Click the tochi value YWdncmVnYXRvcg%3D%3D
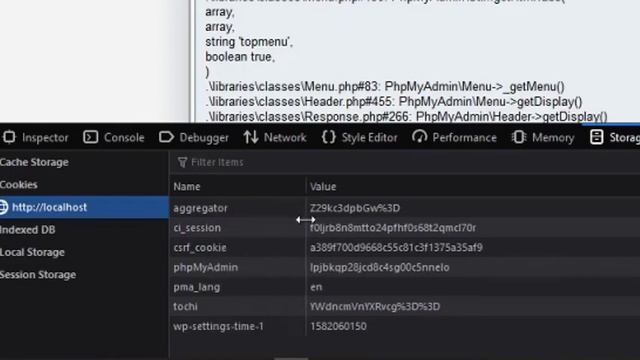The width and height of the screenshot is (640, 360). pos(375,307)
